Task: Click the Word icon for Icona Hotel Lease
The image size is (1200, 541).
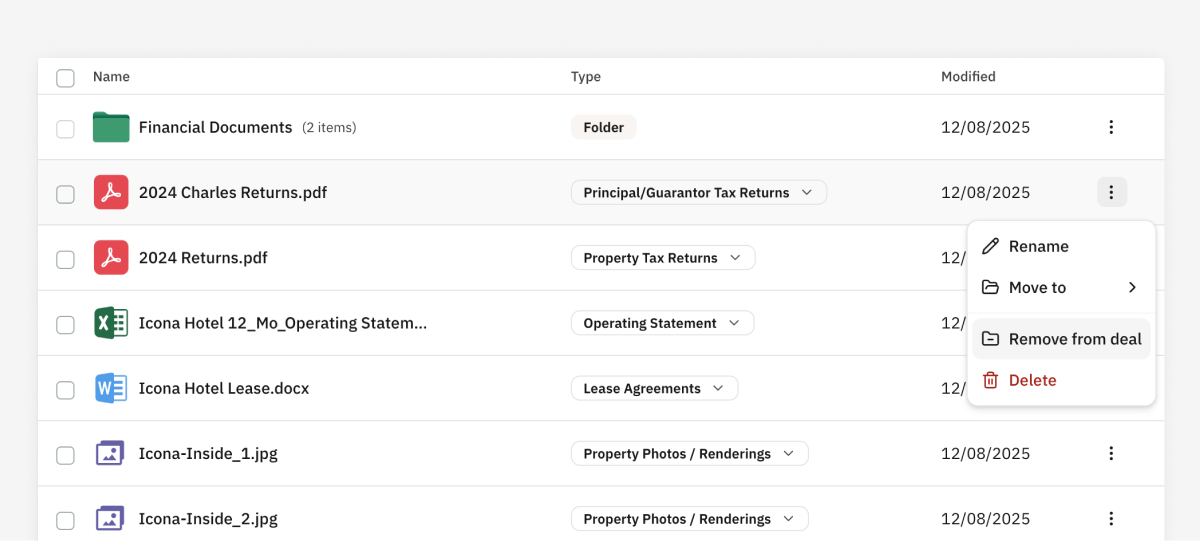Action: [x=111, y=388]
